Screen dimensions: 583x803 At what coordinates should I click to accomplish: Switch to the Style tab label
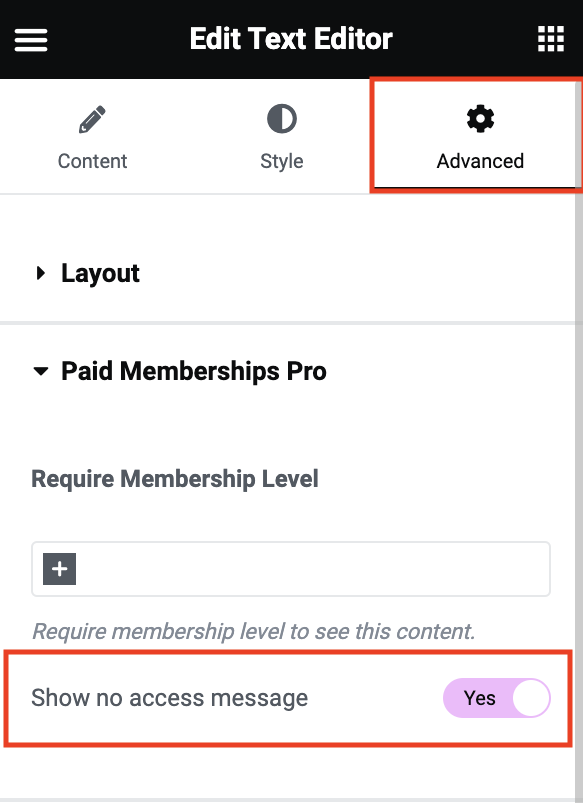tap(282, 161)
